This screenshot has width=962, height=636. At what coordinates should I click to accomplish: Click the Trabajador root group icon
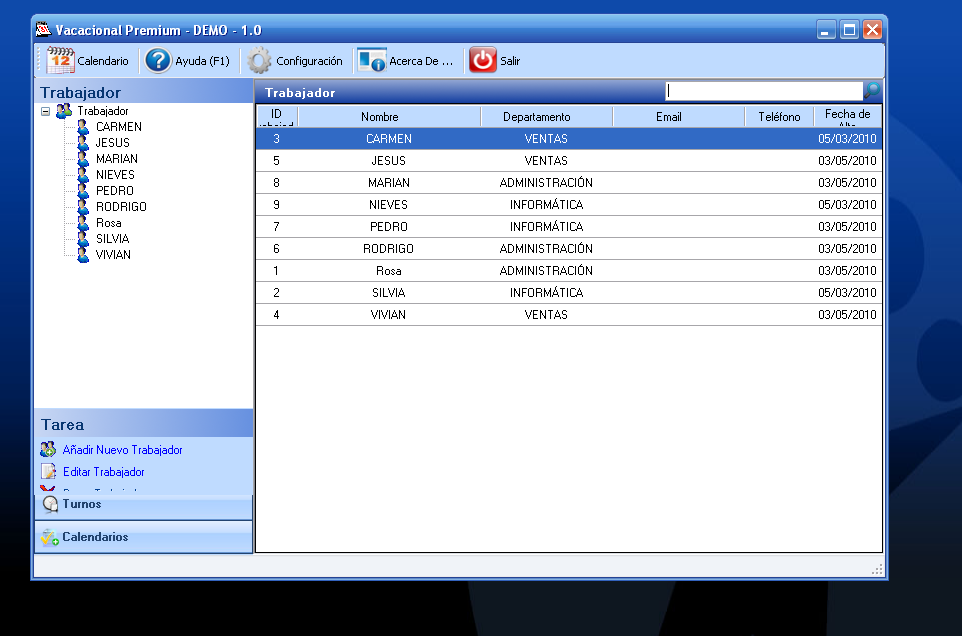pos(64,110)
